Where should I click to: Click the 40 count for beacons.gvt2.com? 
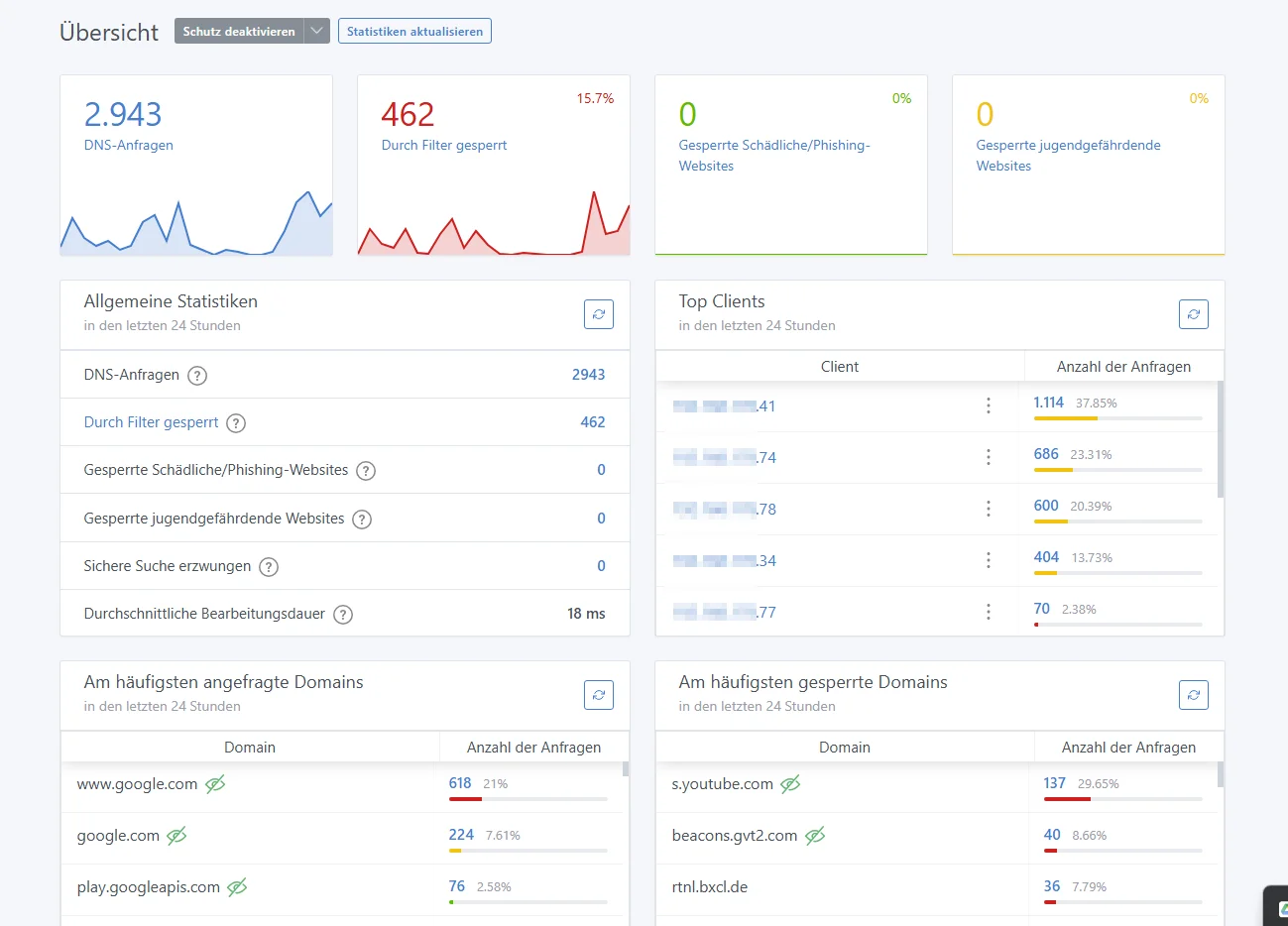pyautogui.click(x=1052, y=835)
